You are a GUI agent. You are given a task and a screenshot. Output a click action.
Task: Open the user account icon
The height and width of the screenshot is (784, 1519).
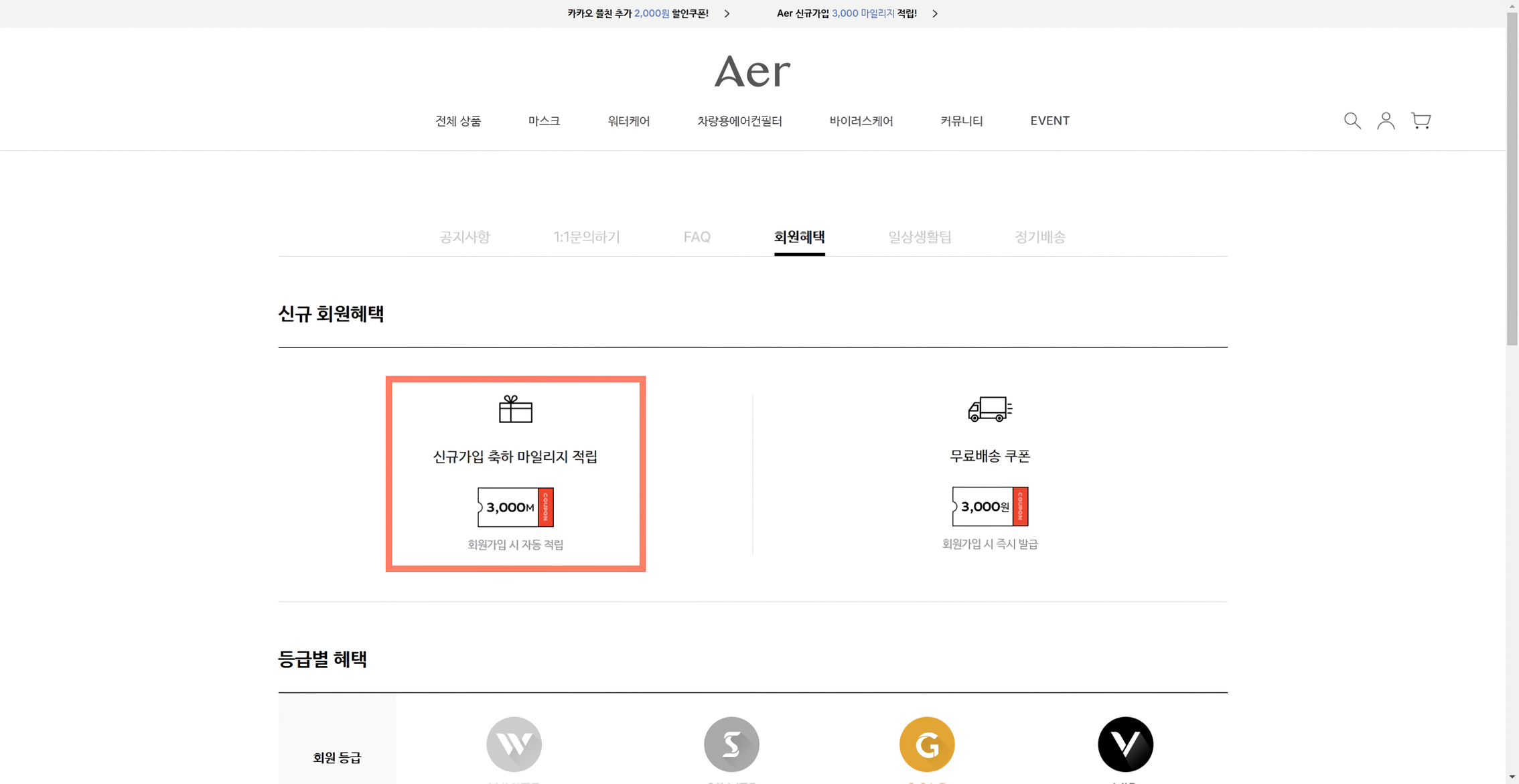[1386, 121]
